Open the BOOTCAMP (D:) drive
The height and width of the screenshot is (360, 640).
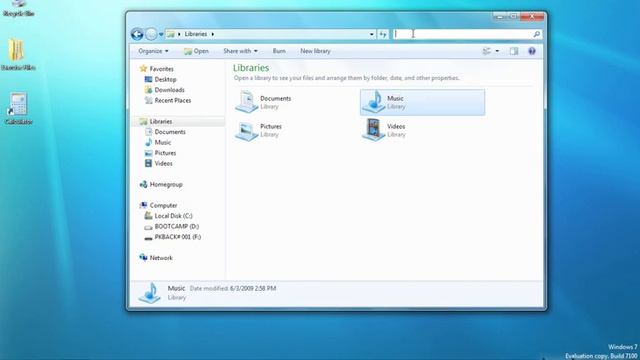(x=177, y=227)
